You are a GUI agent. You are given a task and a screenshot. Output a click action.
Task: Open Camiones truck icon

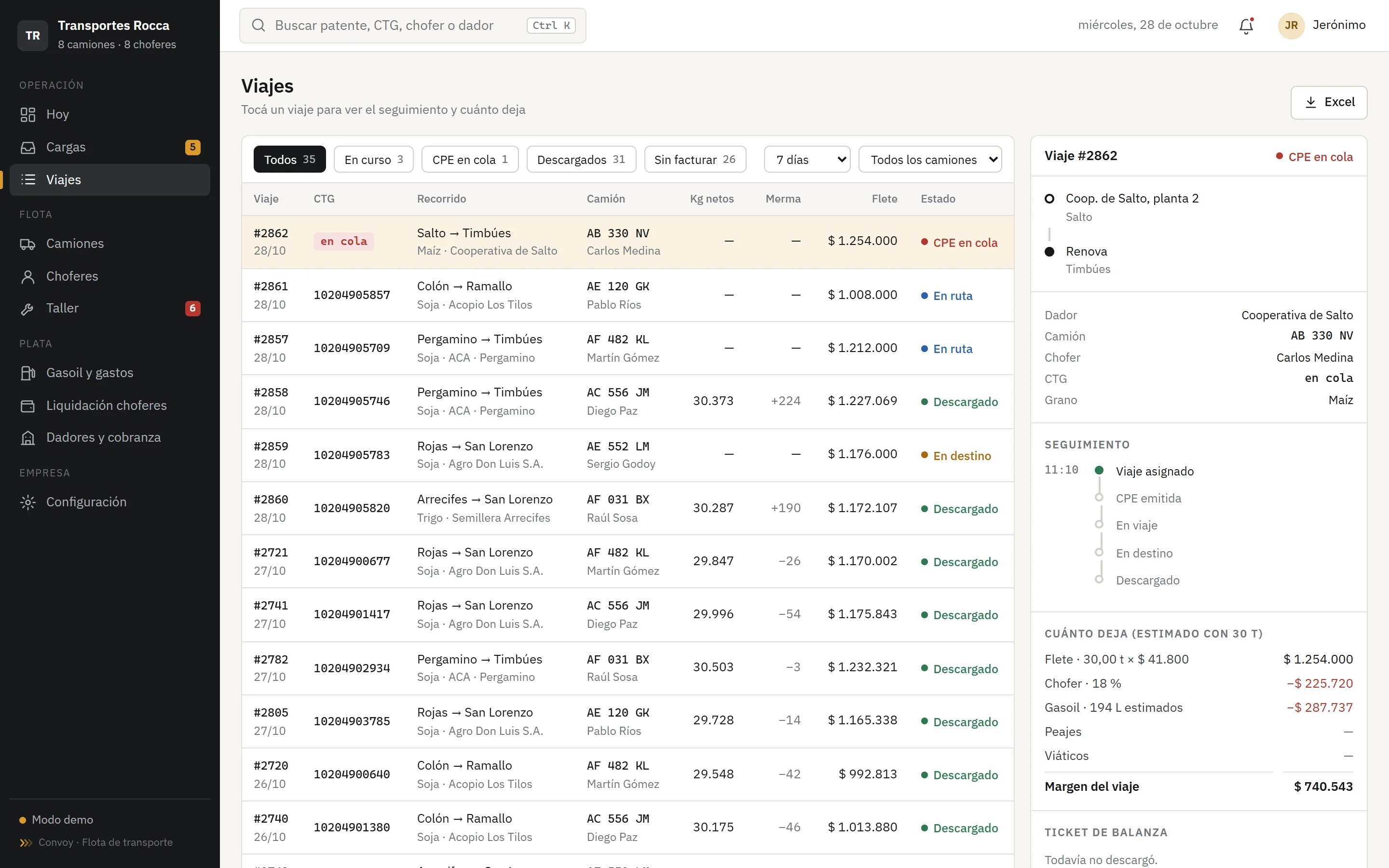[x=27, y=244]
